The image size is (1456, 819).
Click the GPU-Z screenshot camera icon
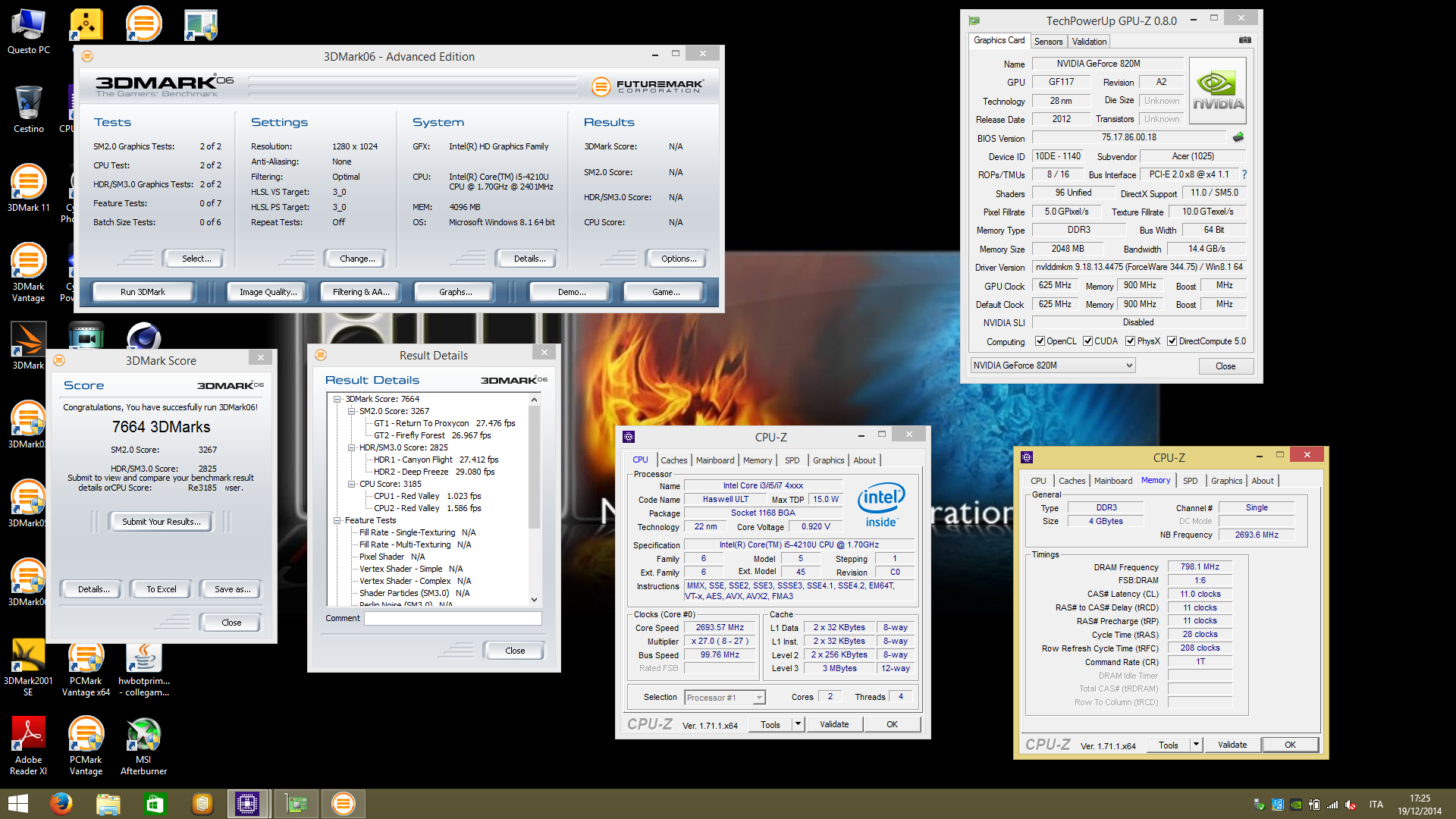click(x=1244, y=40)
